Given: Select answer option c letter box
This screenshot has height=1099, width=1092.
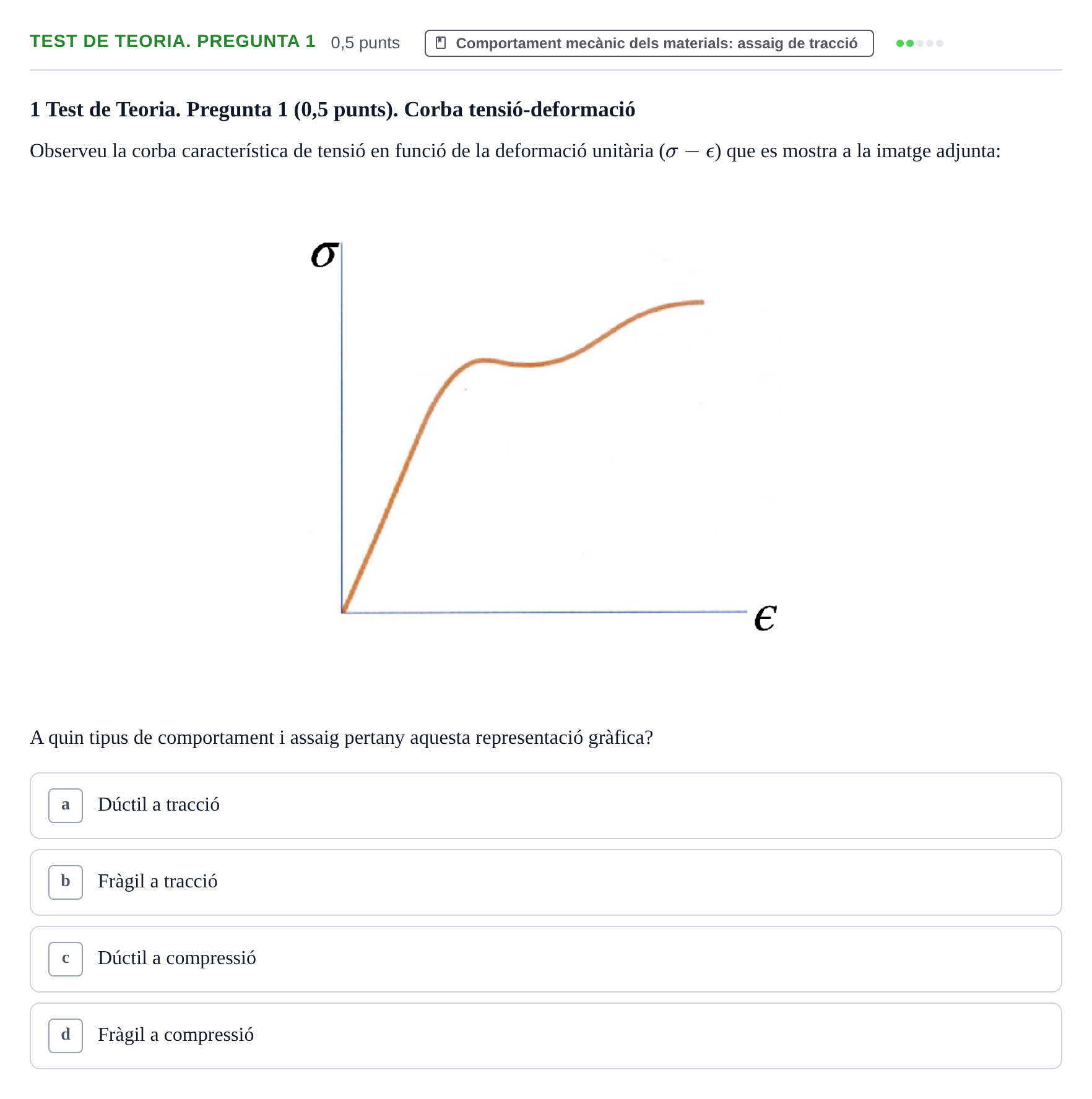Looking at the screenshot, I should 66,959.
